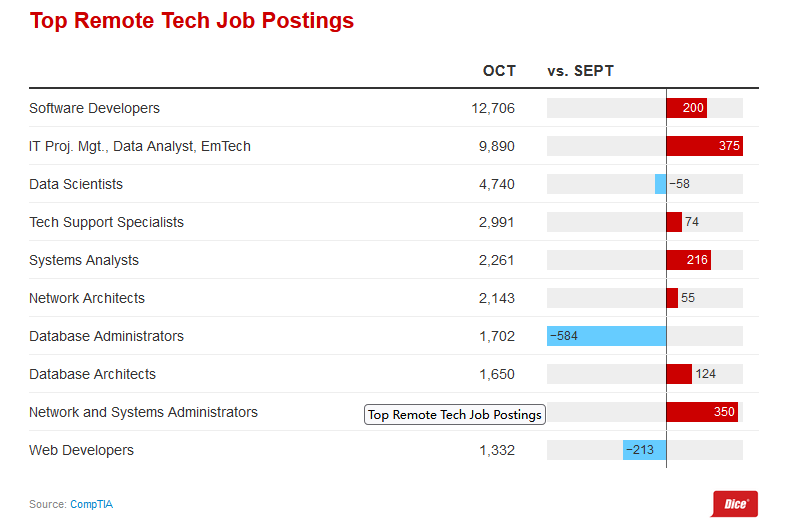Screen dimensions: 787x532
Task: Click the Data Scientists -58 bar
Action: point(660,184)
